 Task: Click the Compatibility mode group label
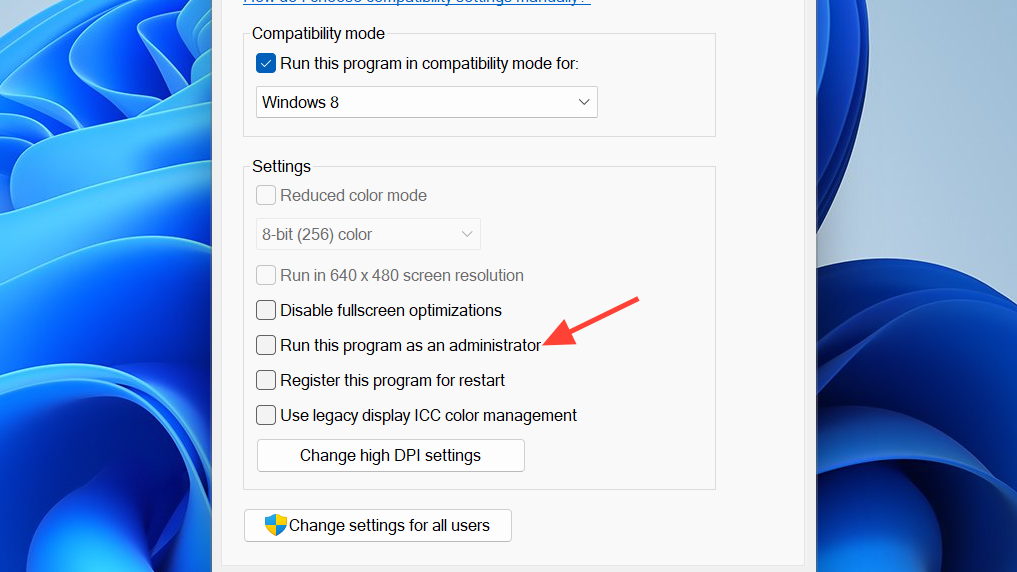(x=318, y=34)
